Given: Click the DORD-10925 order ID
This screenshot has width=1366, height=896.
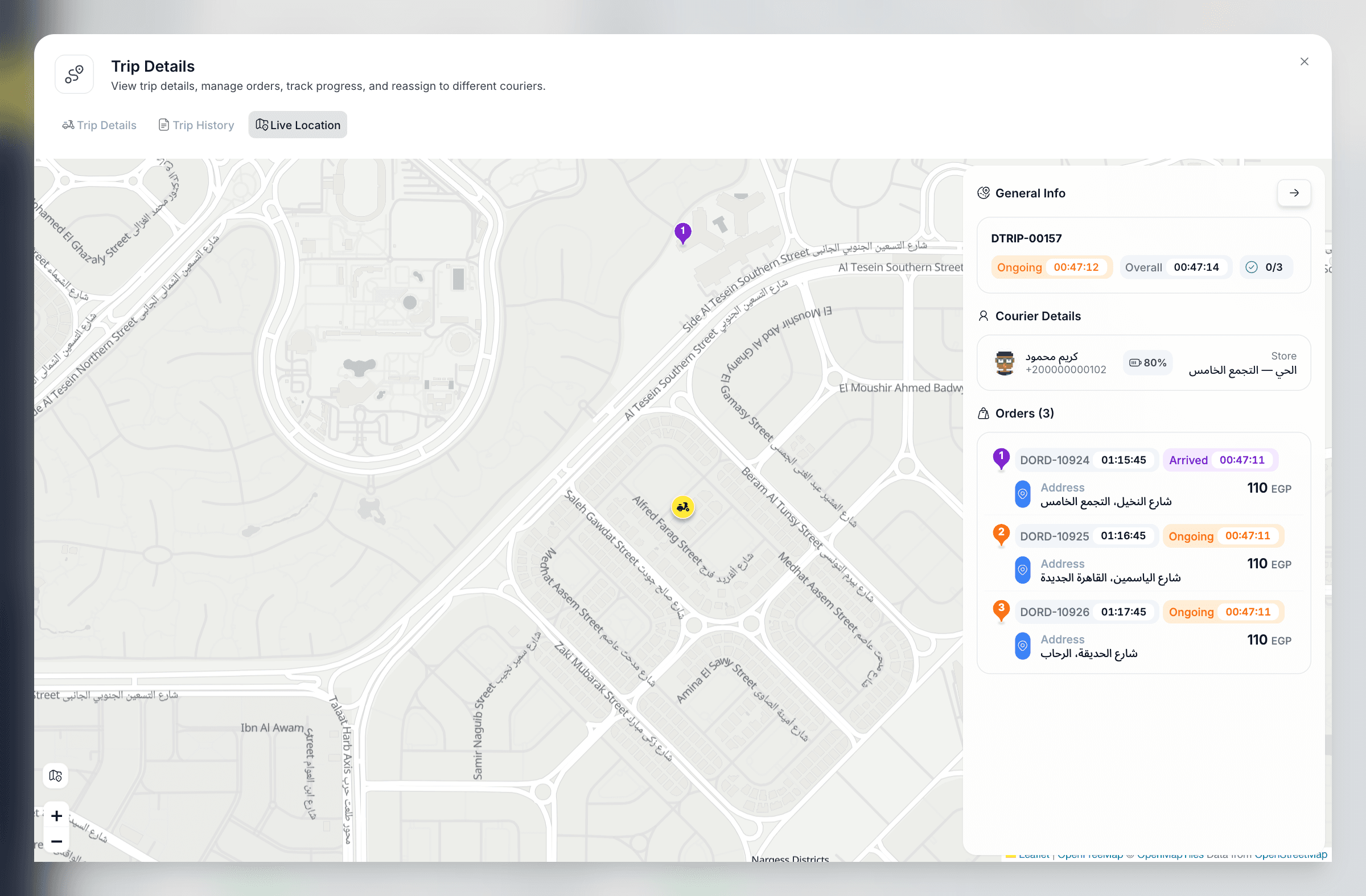Looking at the screenshot, I should pyautogui.click(x=1054, y=536).
